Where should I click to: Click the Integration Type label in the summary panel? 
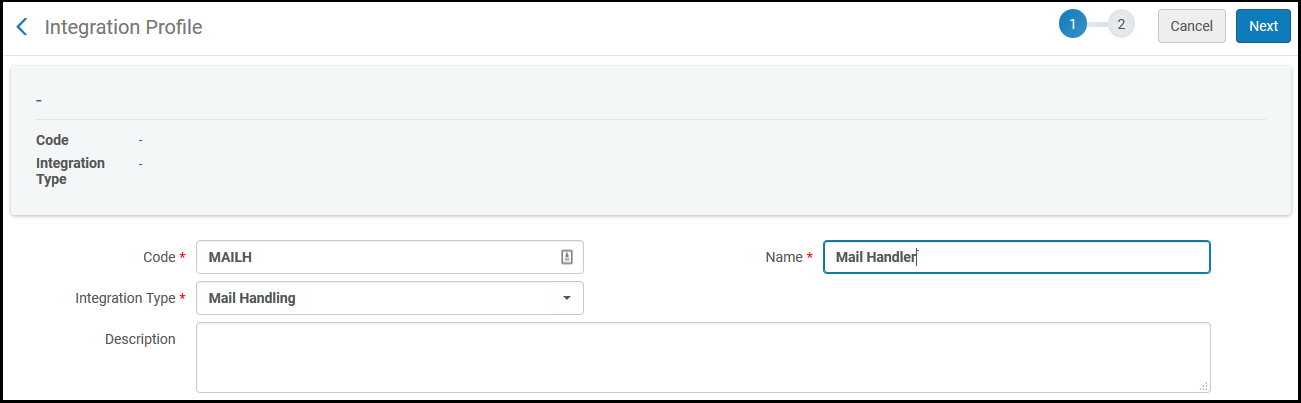[70, 171]
